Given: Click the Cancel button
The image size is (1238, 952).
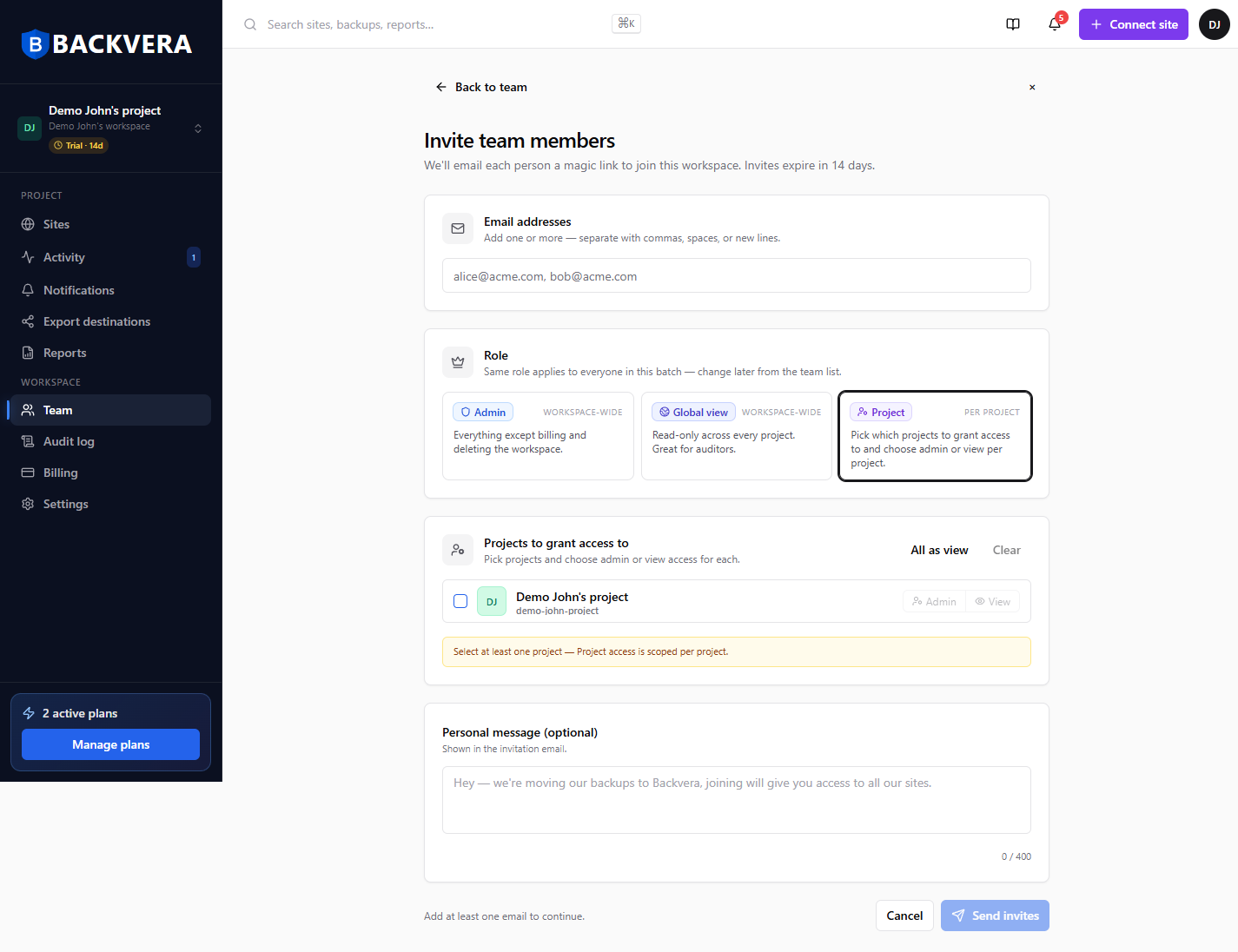Looking at the screenshot, I should tap(904, 916).
